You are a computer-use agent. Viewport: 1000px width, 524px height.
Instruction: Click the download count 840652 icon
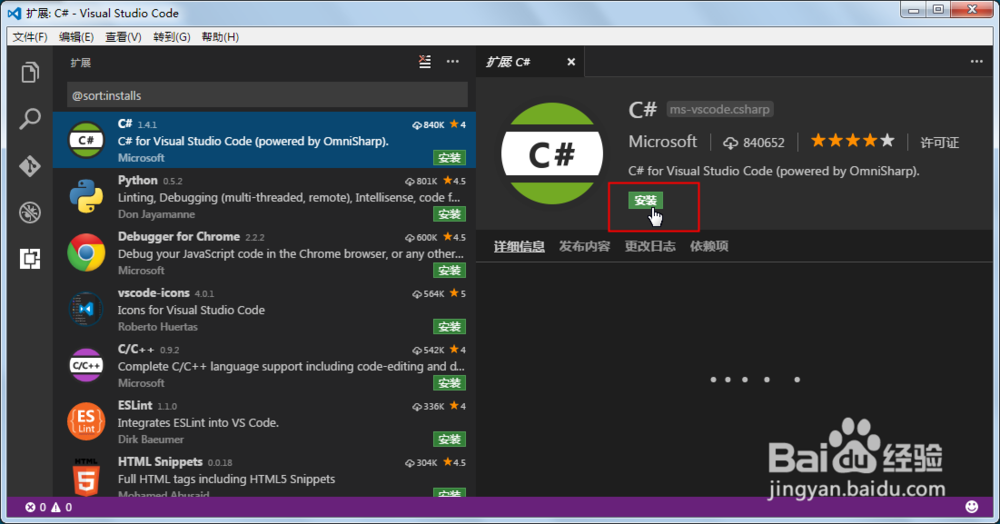(x=730, y=143)
